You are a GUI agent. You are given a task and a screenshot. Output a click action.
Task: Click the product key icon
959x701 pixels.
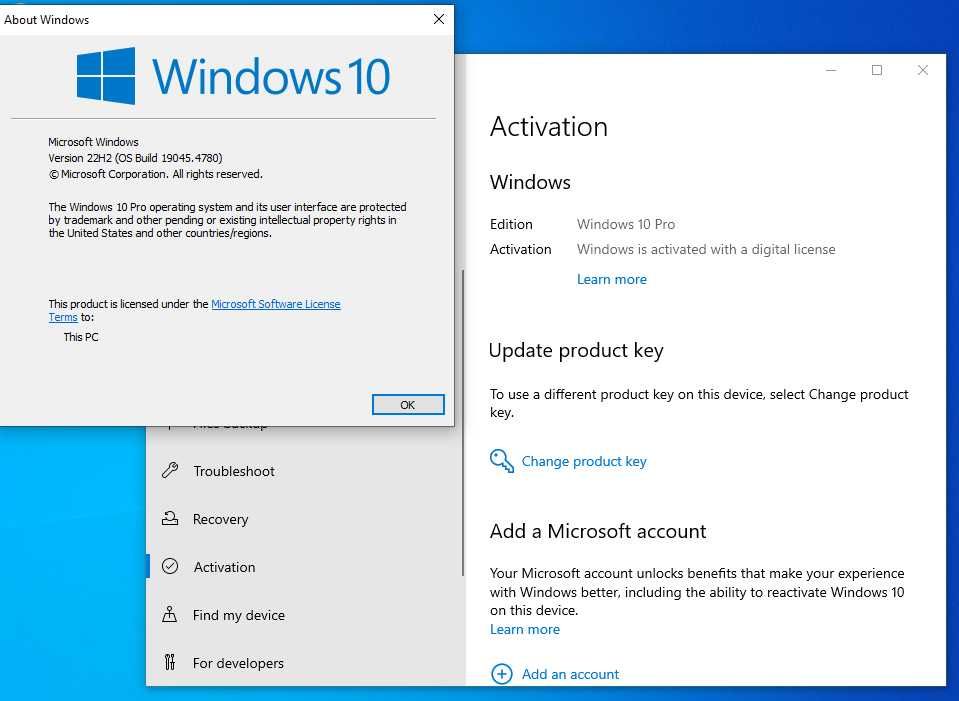click(502, 461)
